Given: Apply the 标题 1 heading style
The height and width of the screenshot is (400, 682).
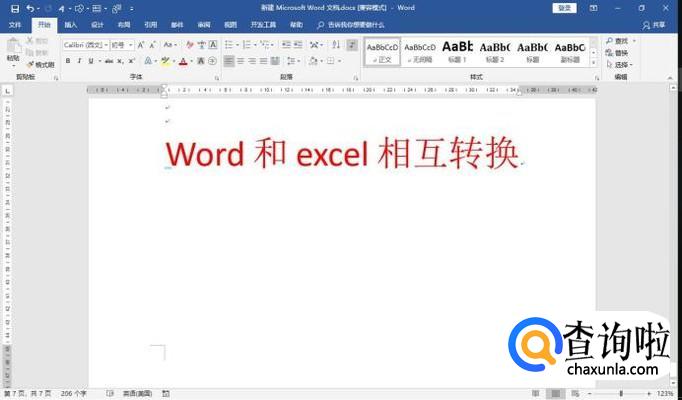Looking at the screenshot, I should pos(457,51).
